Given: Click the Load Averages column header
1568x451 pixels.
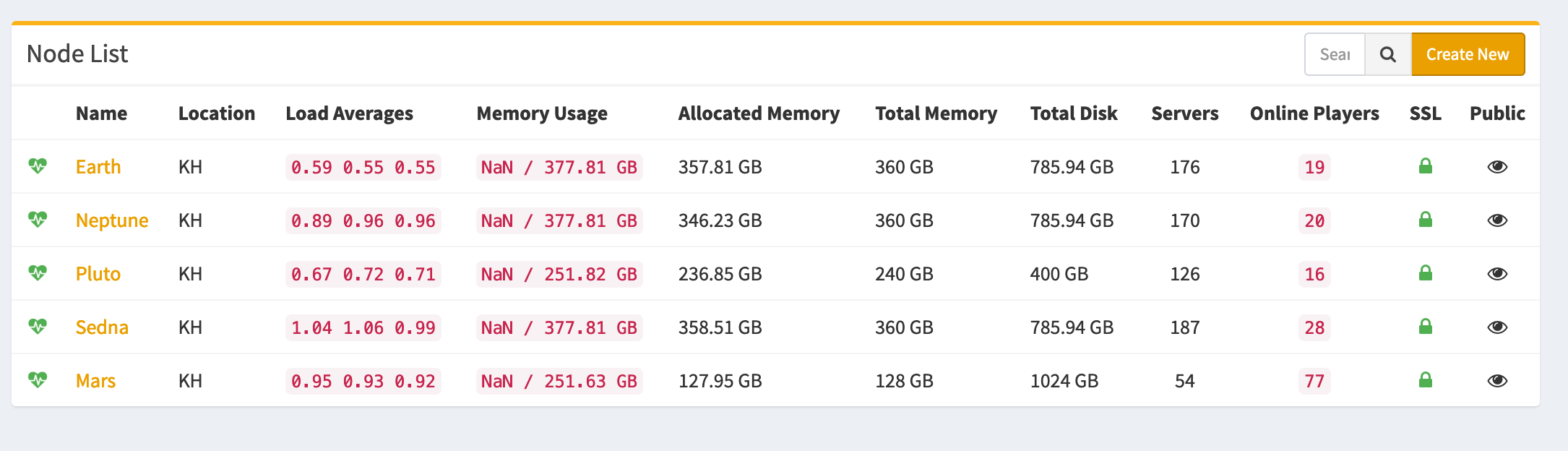Looking at the screenshot, I should point(349,113).
